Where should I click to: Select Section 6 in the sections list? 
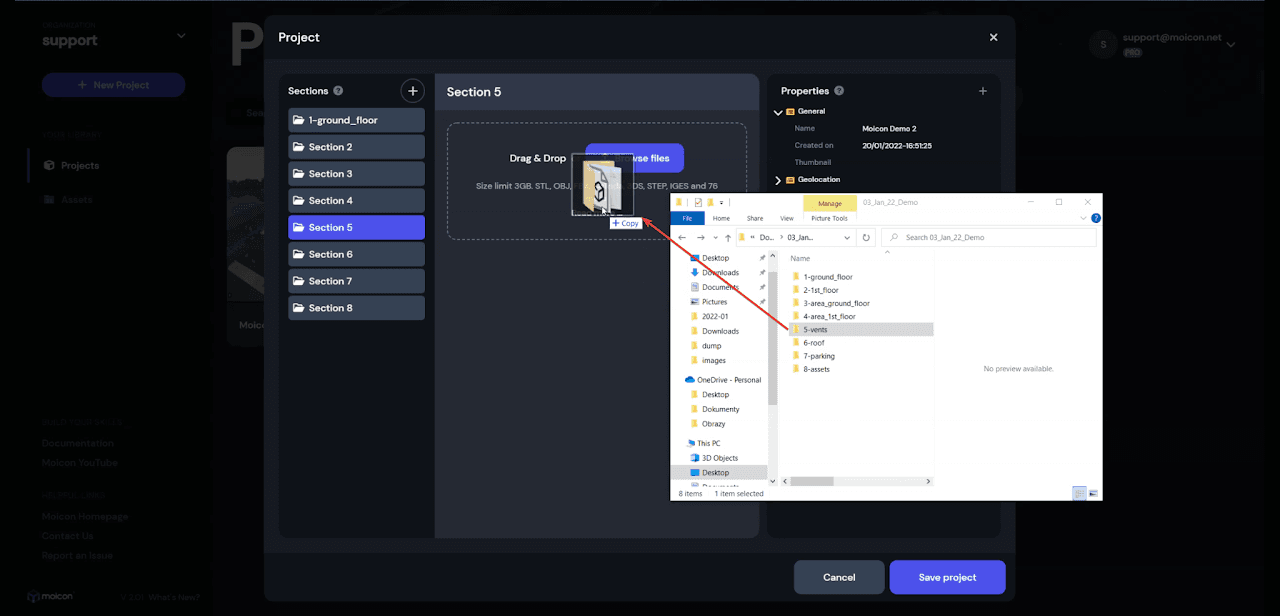click(x=356, y=255)
